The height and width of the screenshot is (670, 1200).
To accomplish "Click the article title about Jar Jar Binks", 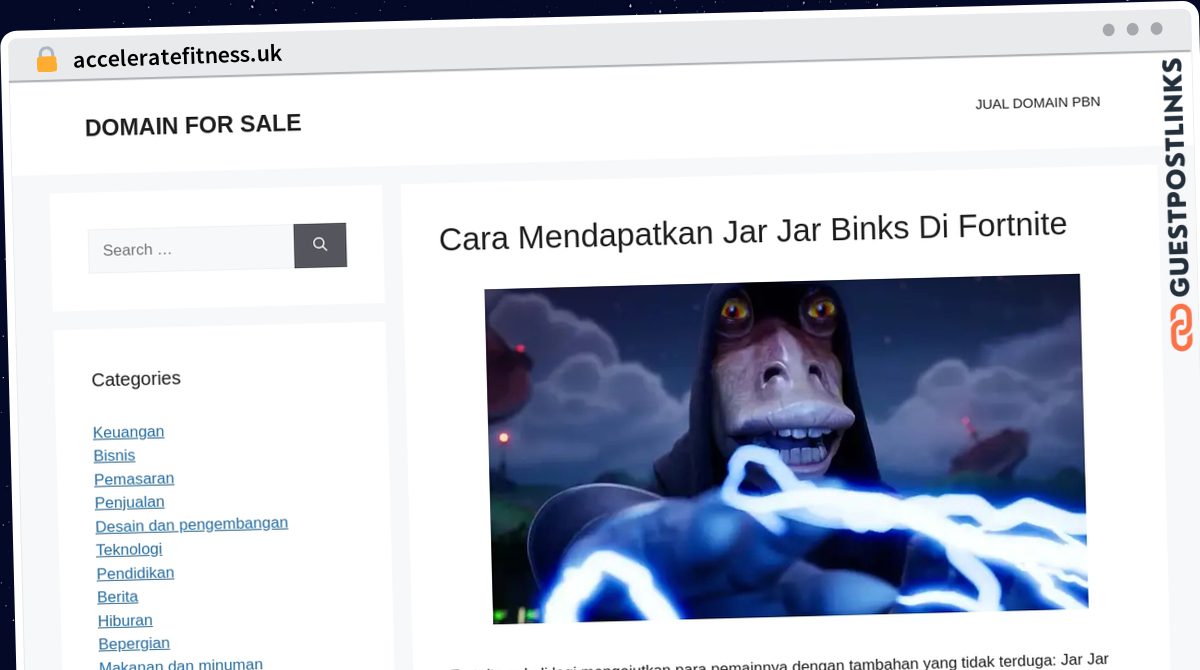I will coord(752,233).
